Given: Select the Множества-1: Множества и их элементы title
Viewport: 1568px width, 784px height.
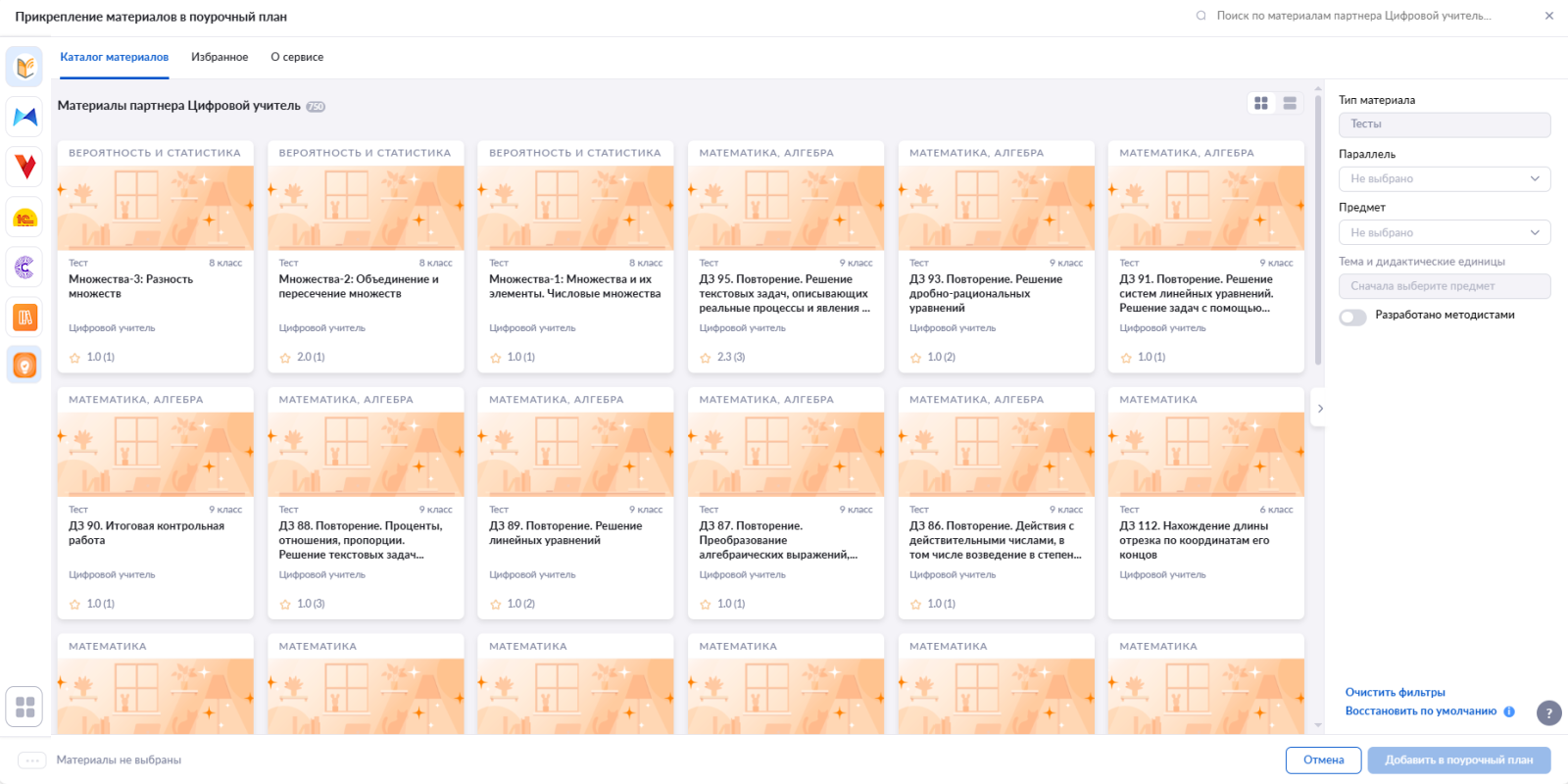Looking at the screenshot, I should pos(575,286).
